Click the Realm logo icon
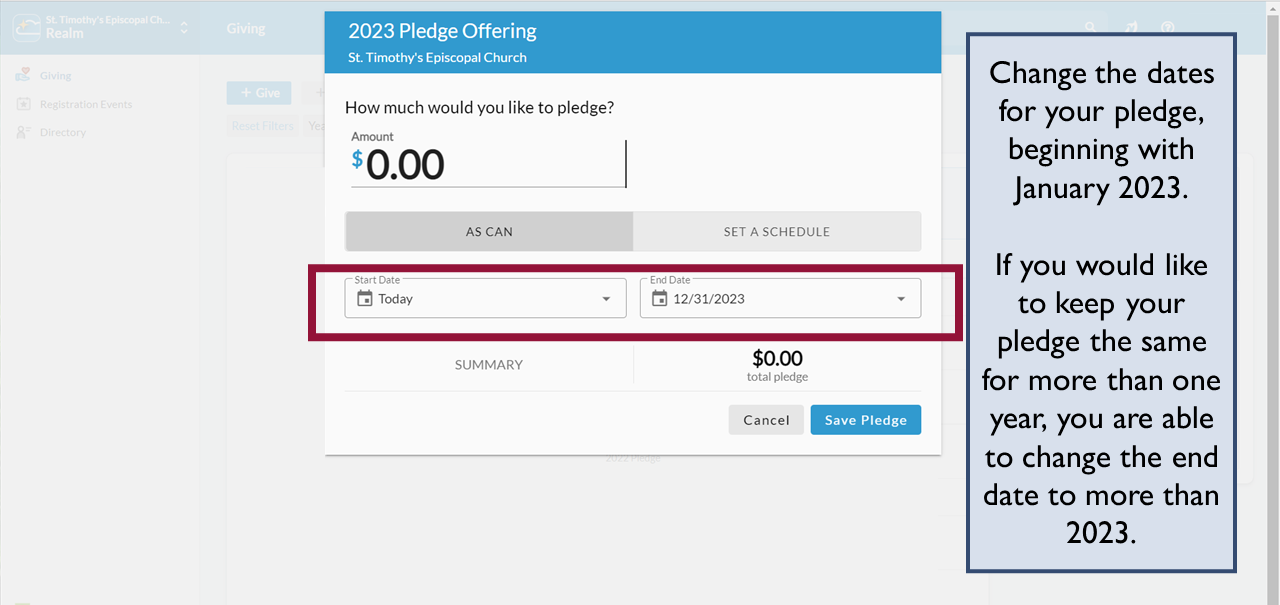 [27, 27]
